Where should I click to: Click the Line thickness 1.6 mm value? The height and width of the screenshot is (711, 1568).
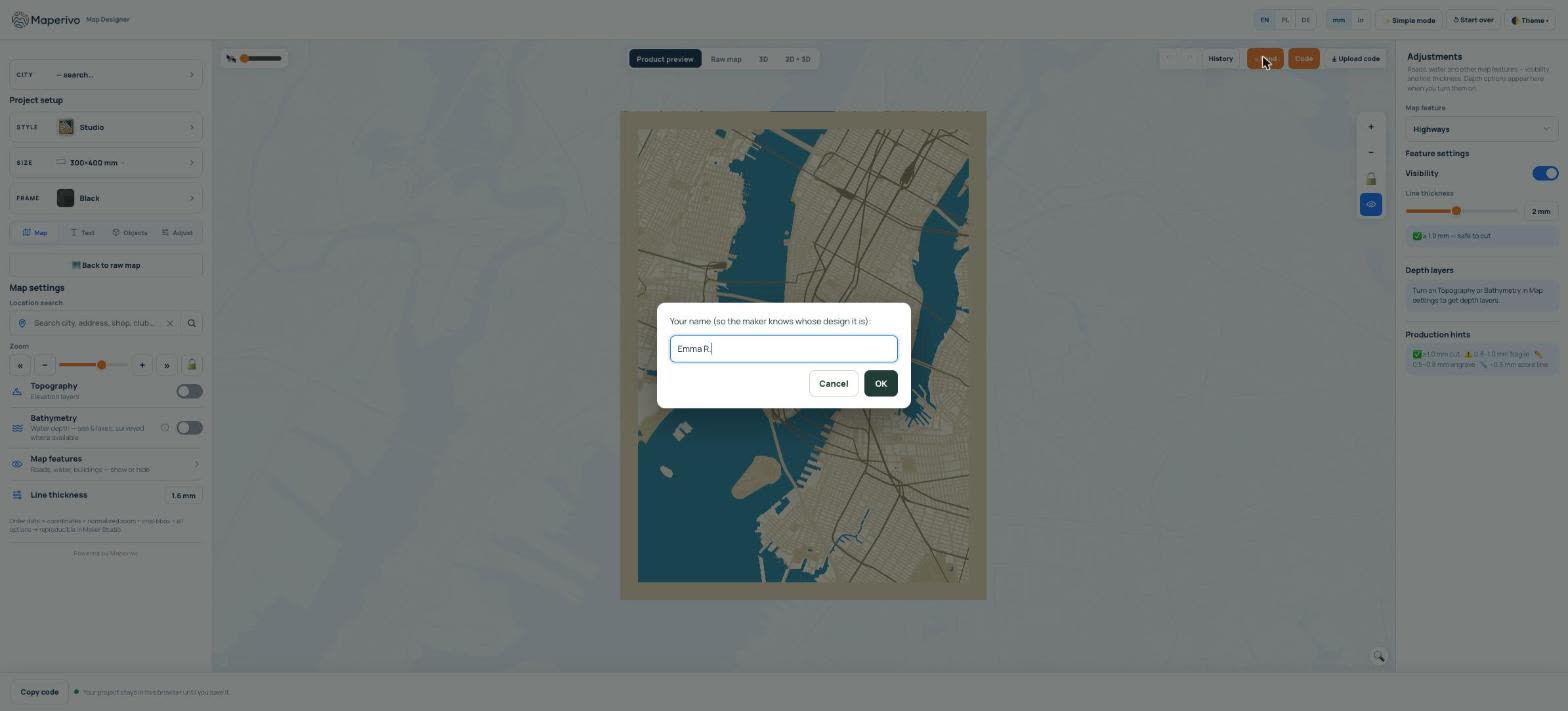183,495
